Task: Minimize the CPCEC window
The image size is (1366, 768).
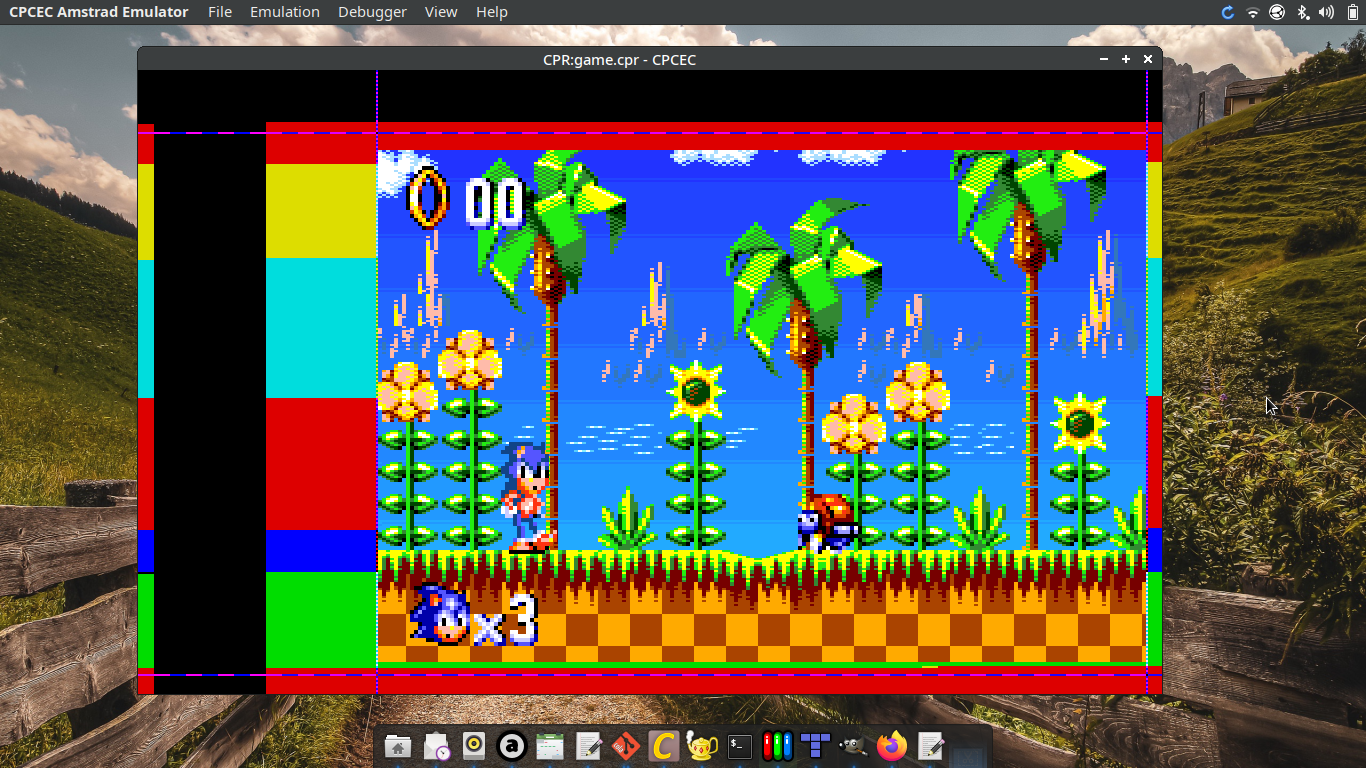Action: pyautogui.click(x=1104, y=59)
